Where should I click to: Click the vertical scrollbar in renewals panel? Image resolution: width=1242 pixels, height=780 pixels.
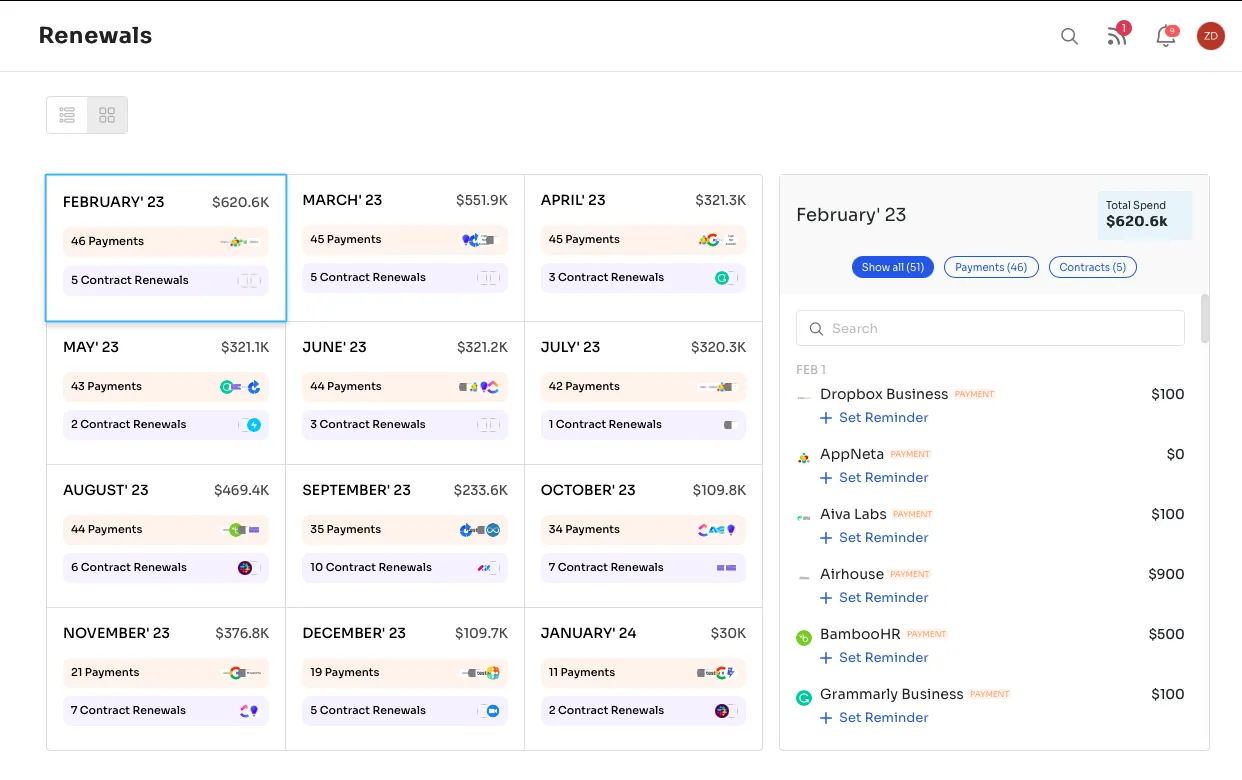pyautogui.click(x=1205, y=318)
